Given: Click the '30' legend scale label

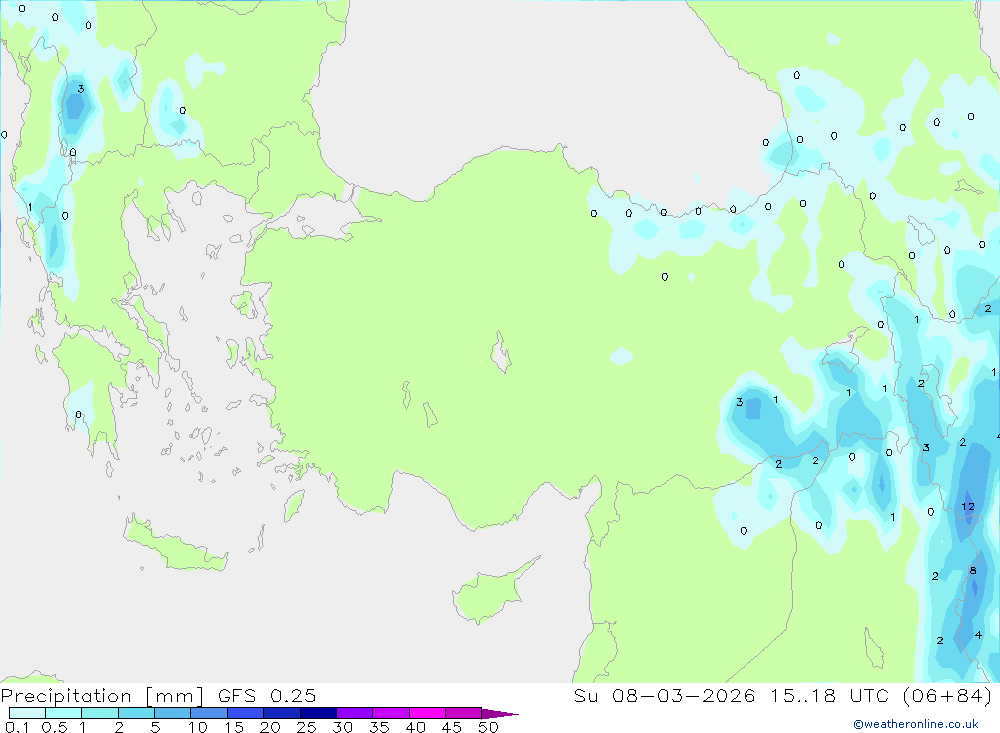Looking at the screenshot, I should pyautogui.click(x=342, y=727).
